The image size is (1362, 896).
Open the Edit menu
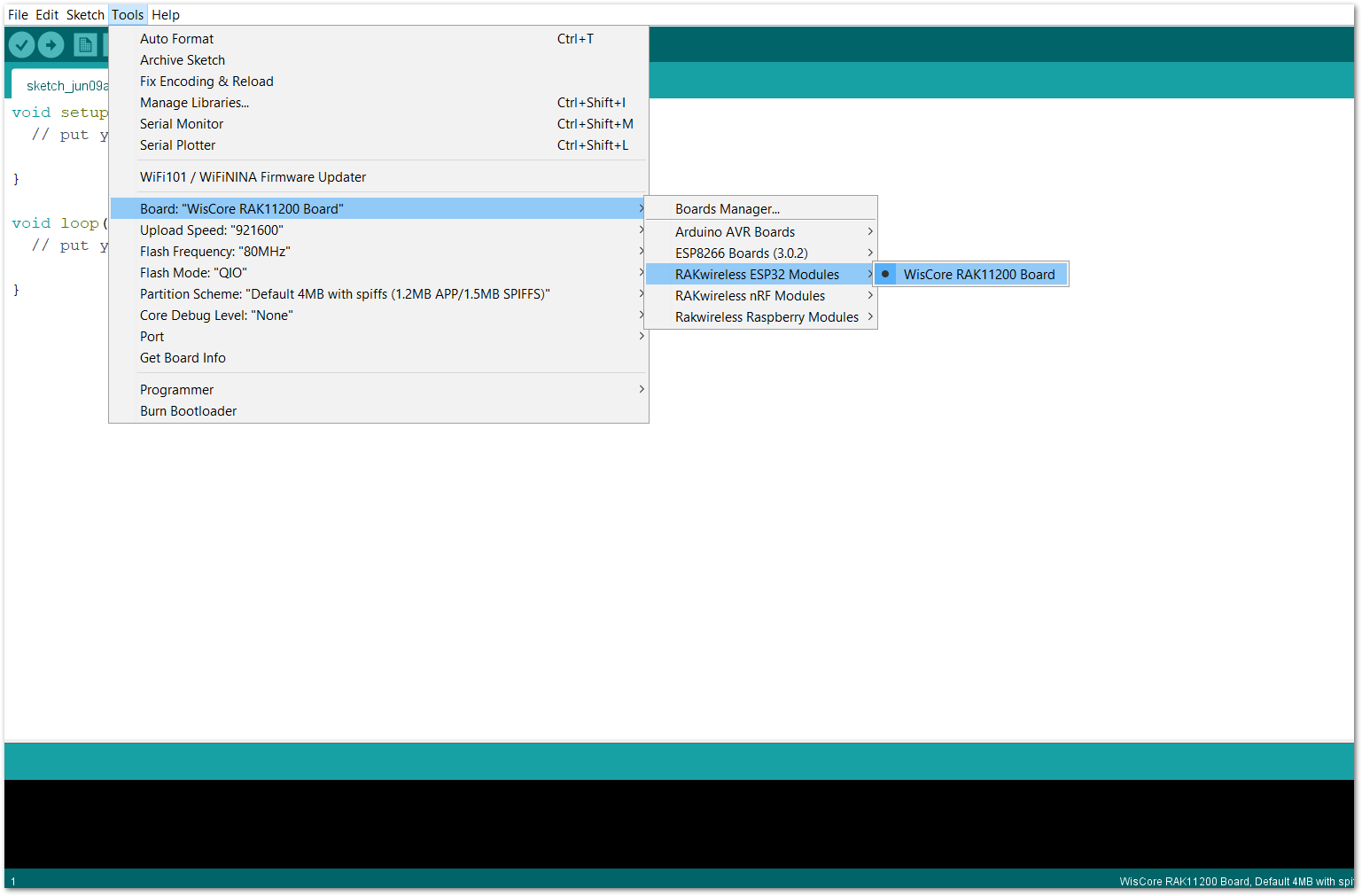pyautogui.click(x=47, y=15)
